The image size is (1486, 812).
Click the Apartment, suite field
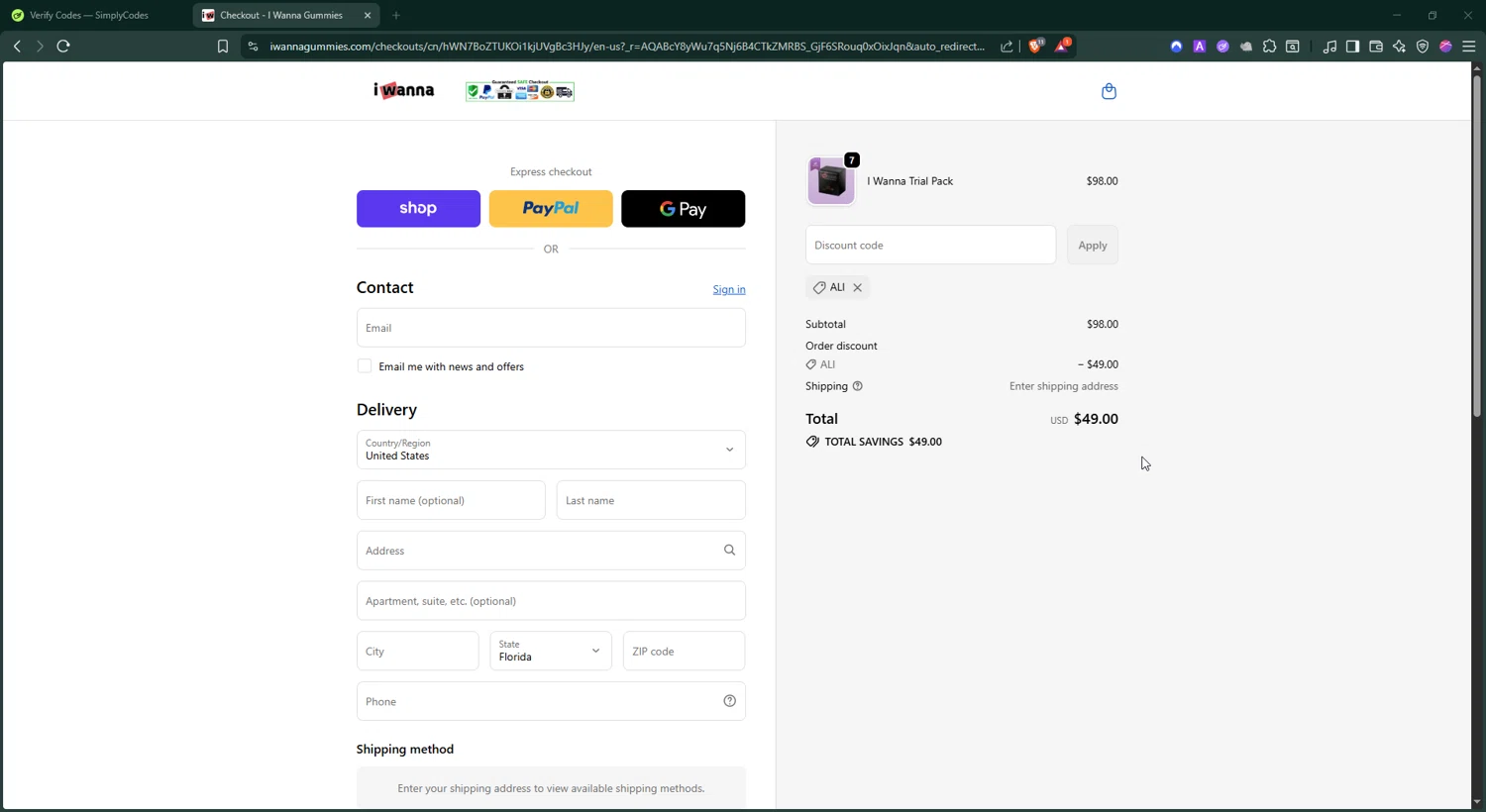click(551, 601)
